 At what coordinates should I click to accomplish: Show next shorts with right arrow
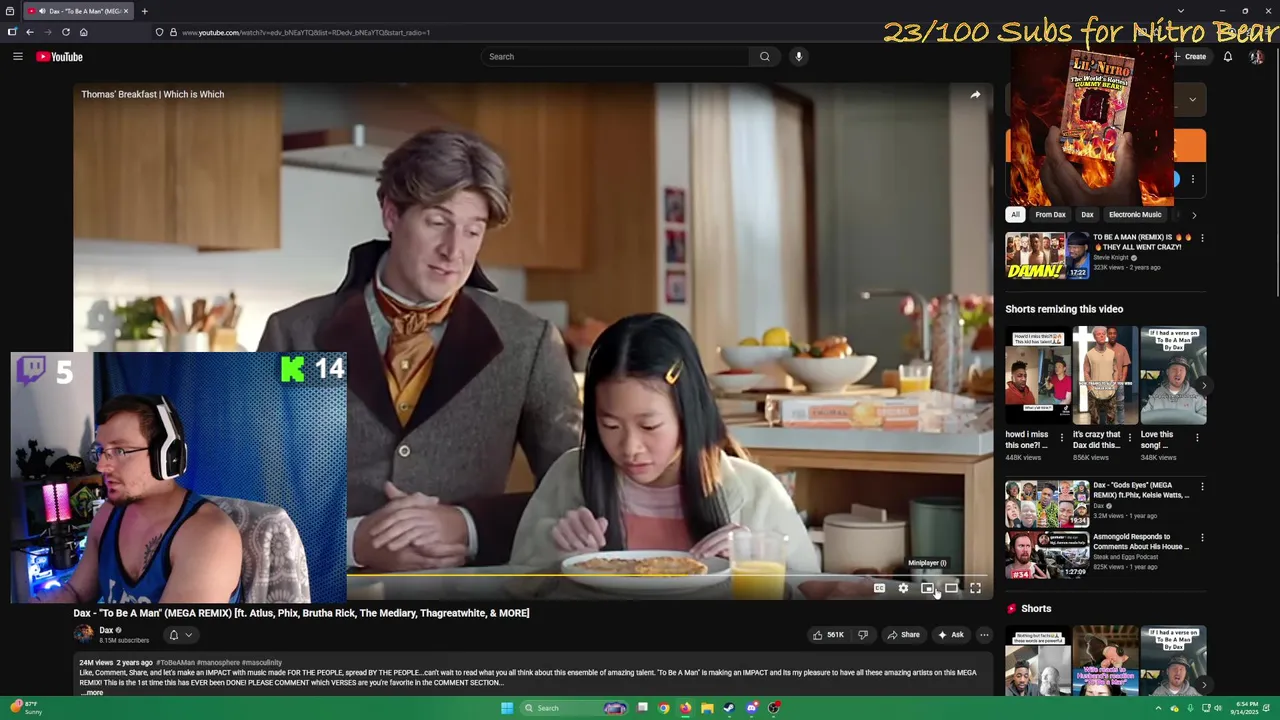(1204, 385)
